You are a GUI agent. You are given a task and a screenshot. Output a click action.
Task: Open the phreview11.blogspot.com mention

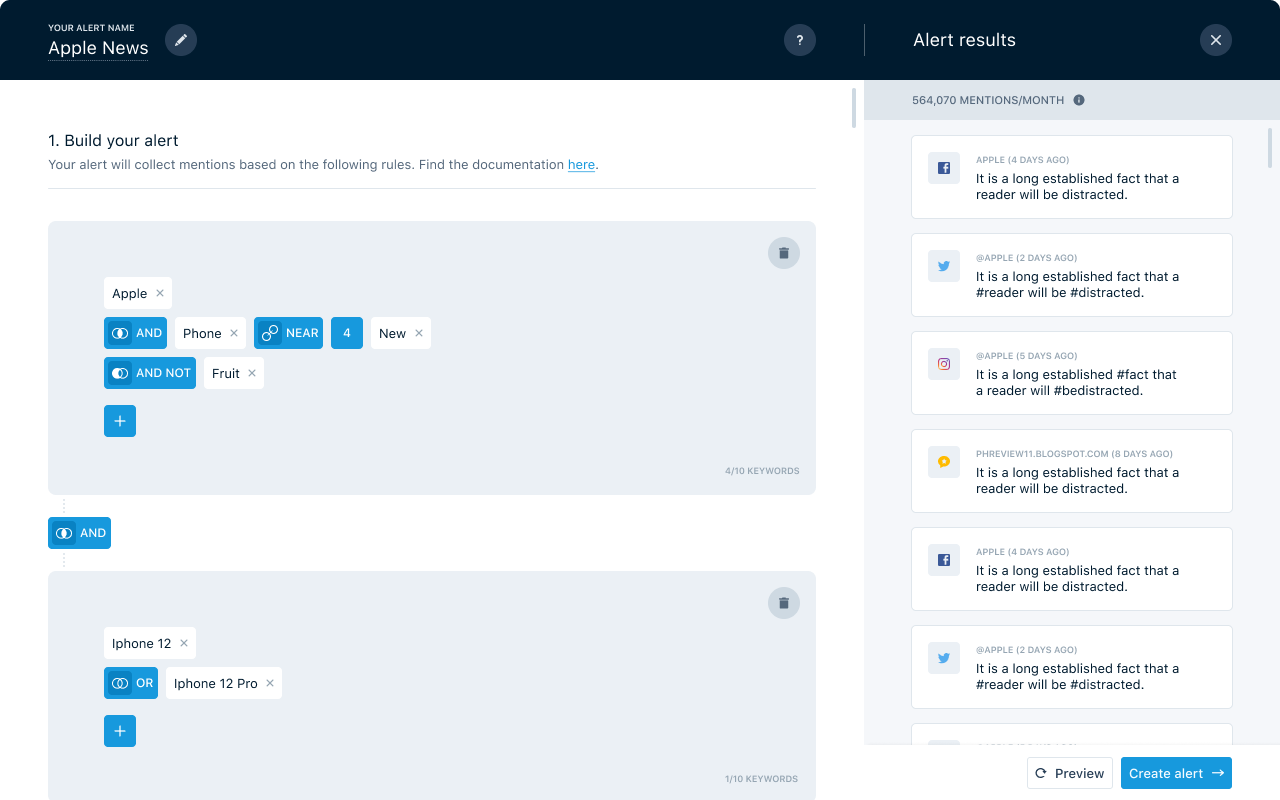coord(1072,471)
